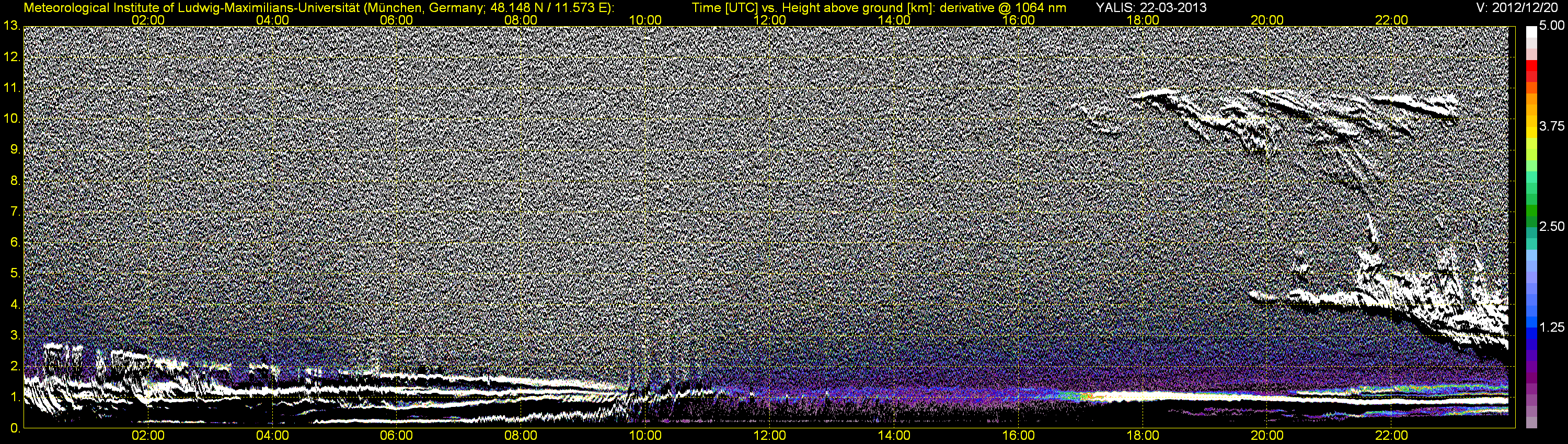
Task: Select the 02:00 label on the lower time axis
Action: (x=148, y=436)
